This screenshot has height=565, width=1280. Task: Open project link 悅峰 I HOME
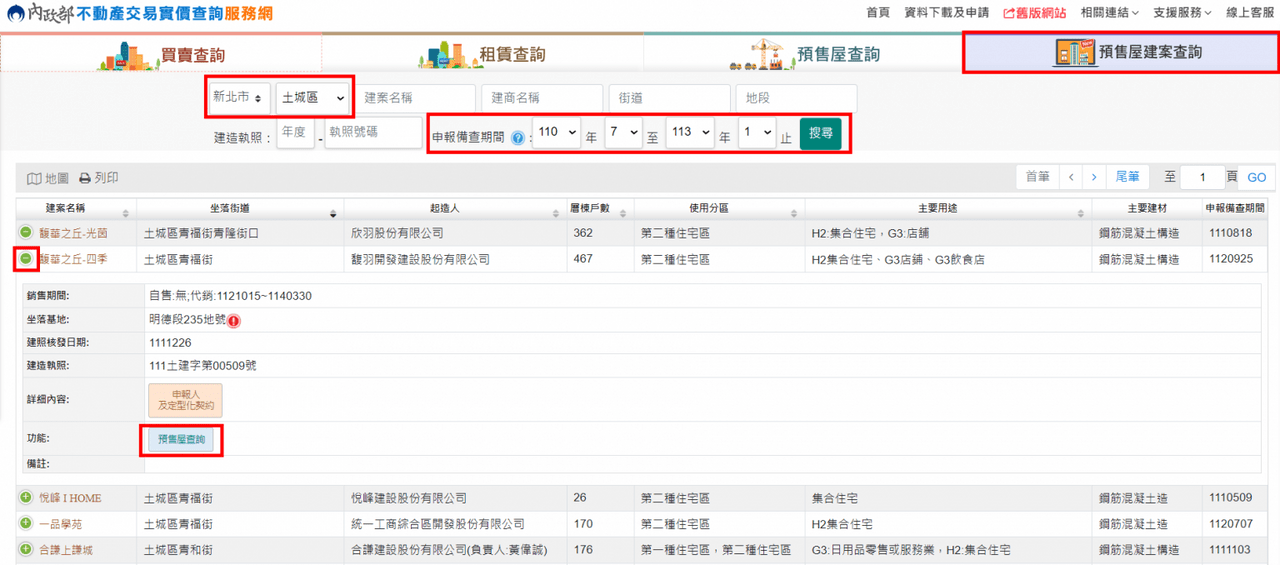70,498
